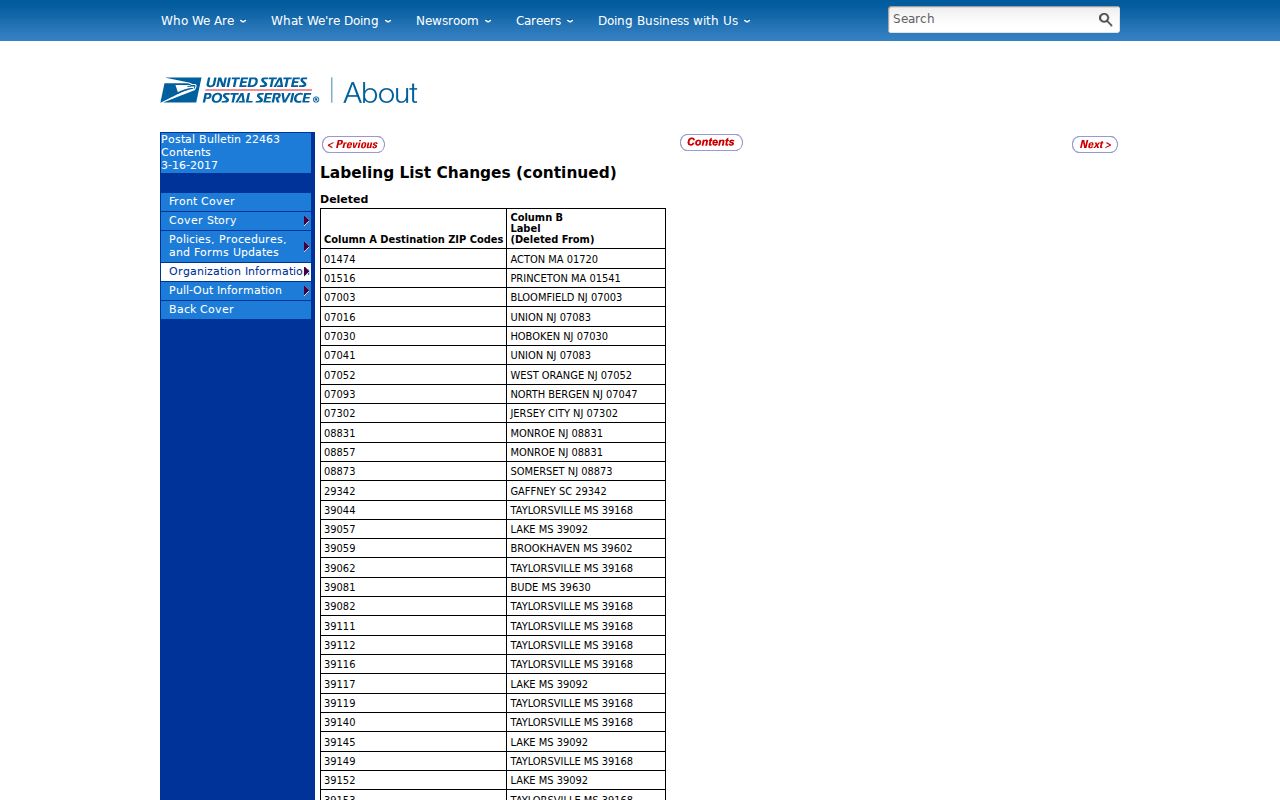
Task: Click ZIP code 39117 cell
Action: coord(413,684)
